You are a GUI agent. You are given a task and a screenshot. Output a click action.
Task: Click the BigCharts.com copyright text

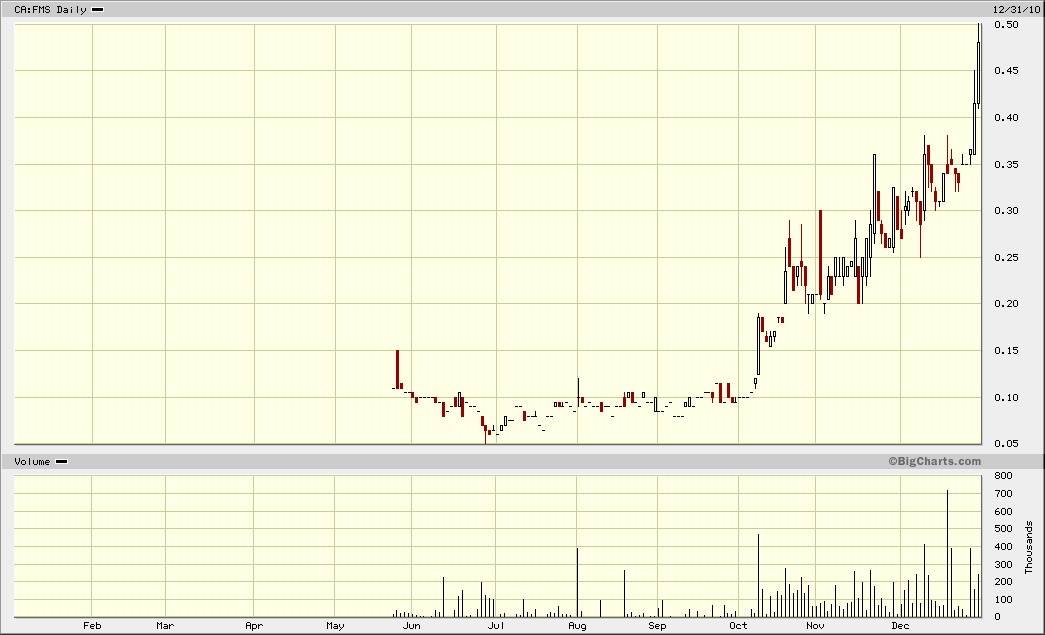click(x=934, y=461)
